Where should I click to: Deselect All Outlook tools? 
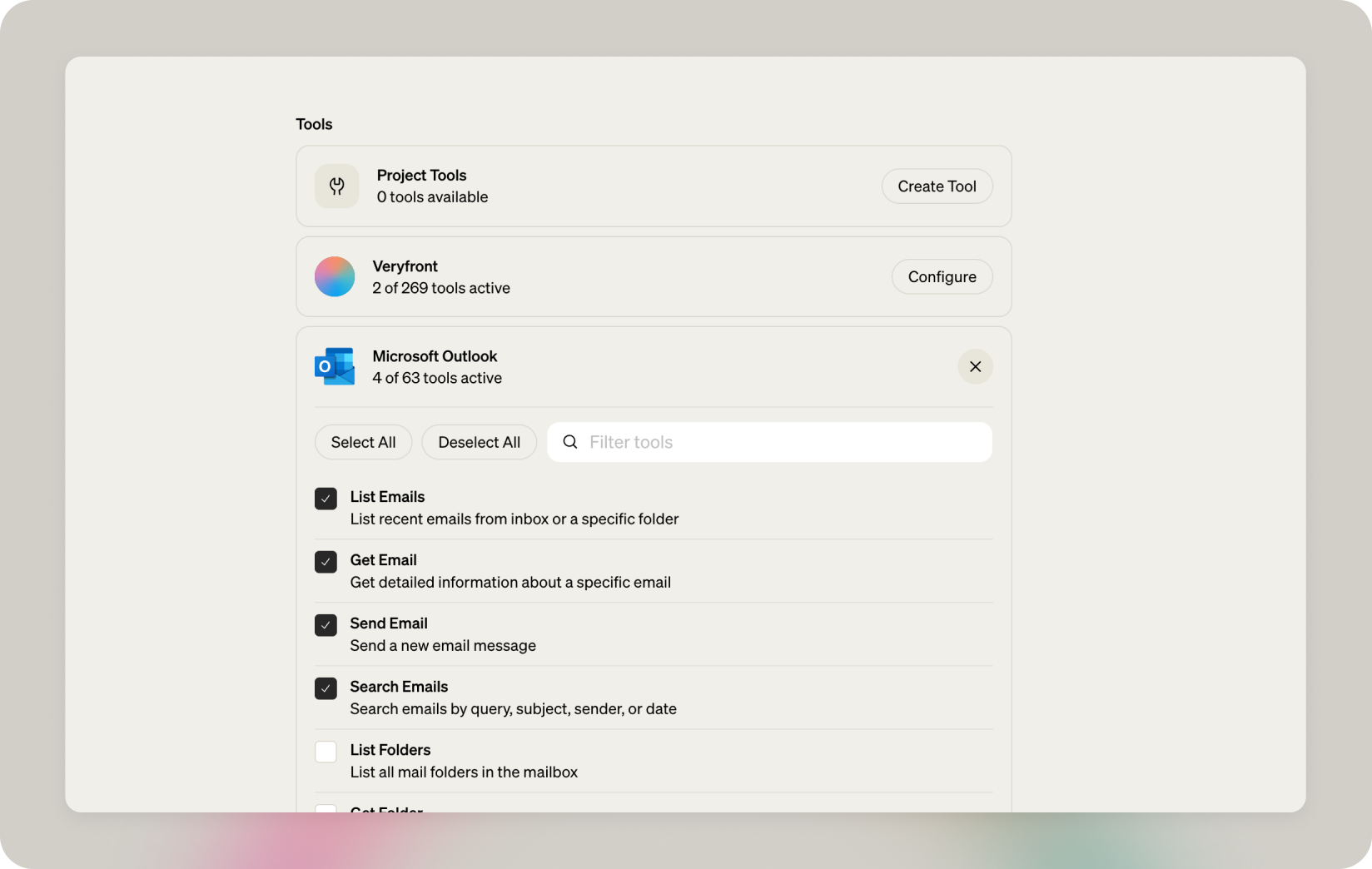479,442
